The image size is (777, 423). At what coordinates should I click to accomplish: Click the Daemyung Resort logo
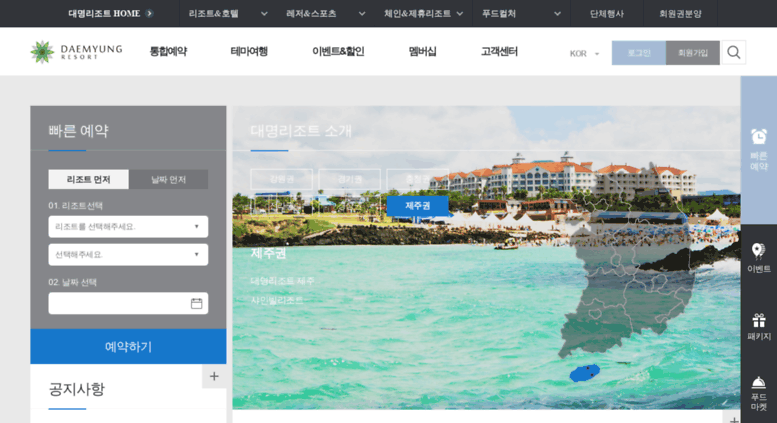point(76,52)
